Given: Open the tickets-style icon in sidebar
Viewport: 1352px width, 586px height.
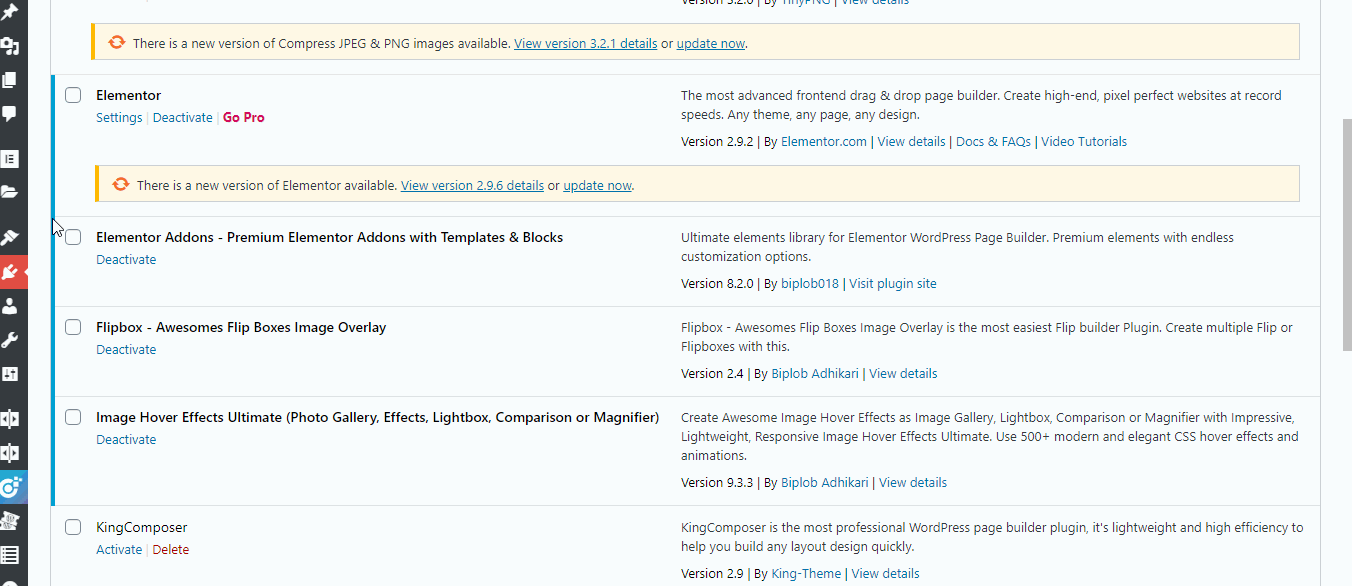Looking at the screenshot, I should [10, 520].
